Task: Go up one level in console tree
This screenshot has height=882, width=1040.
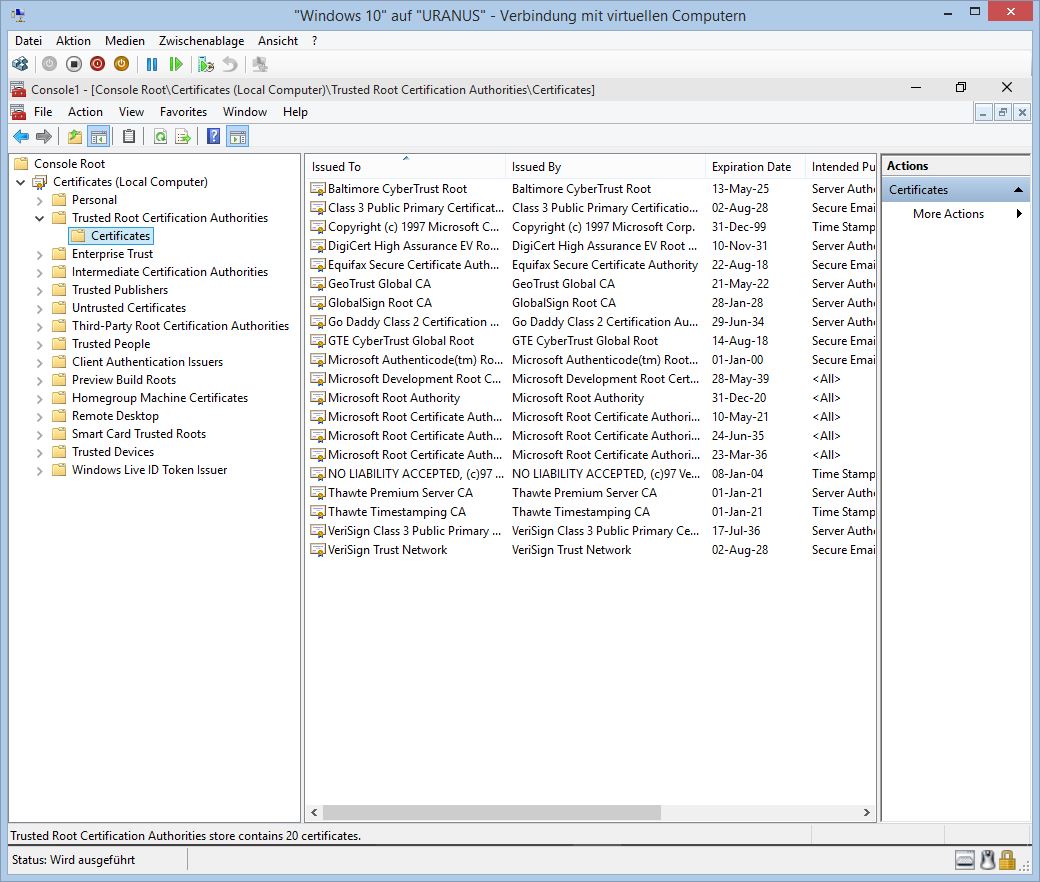Action: [x=75, y=137]
